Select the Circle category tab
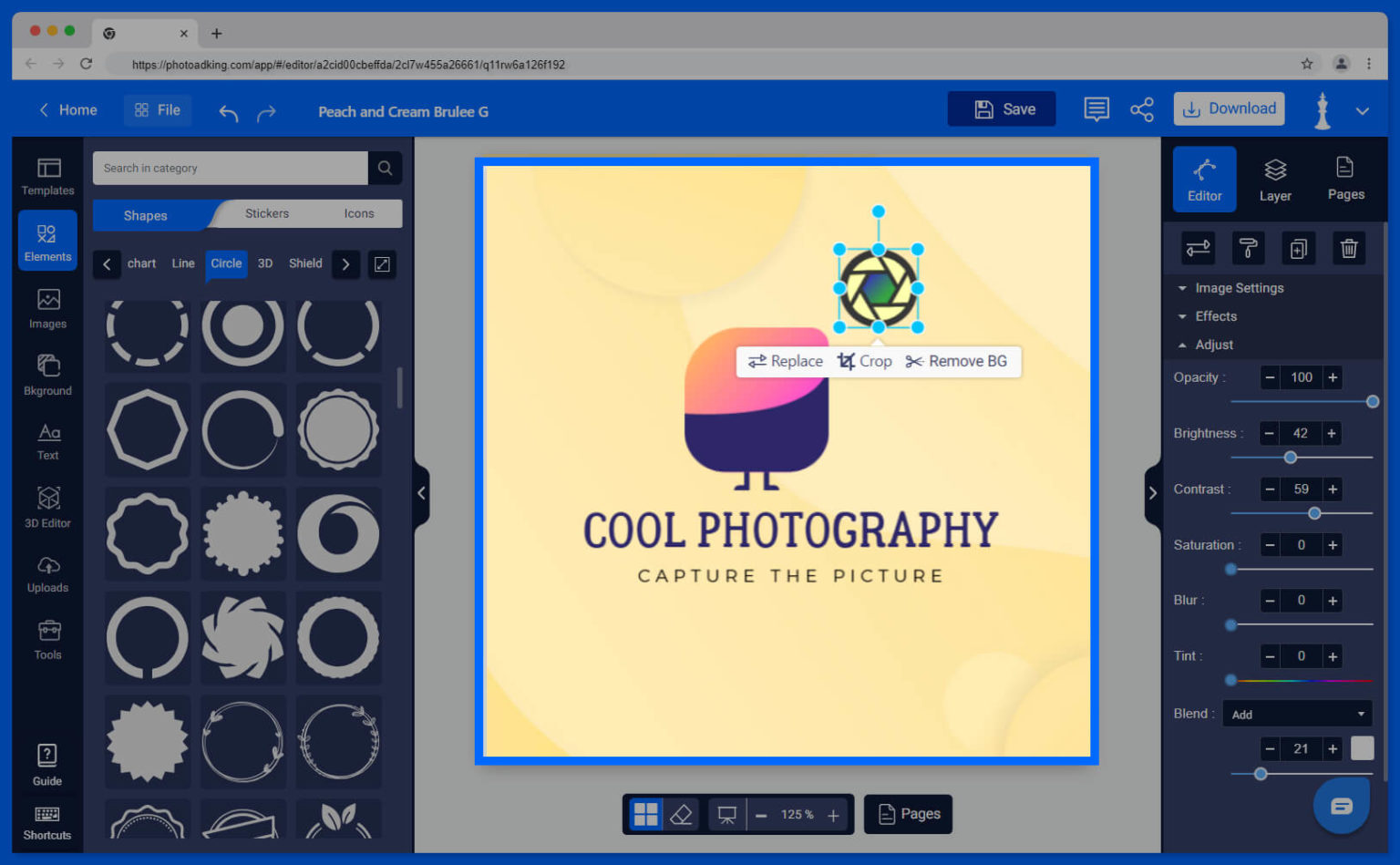This screenshot has width=1400, height=865. (226, 263)
